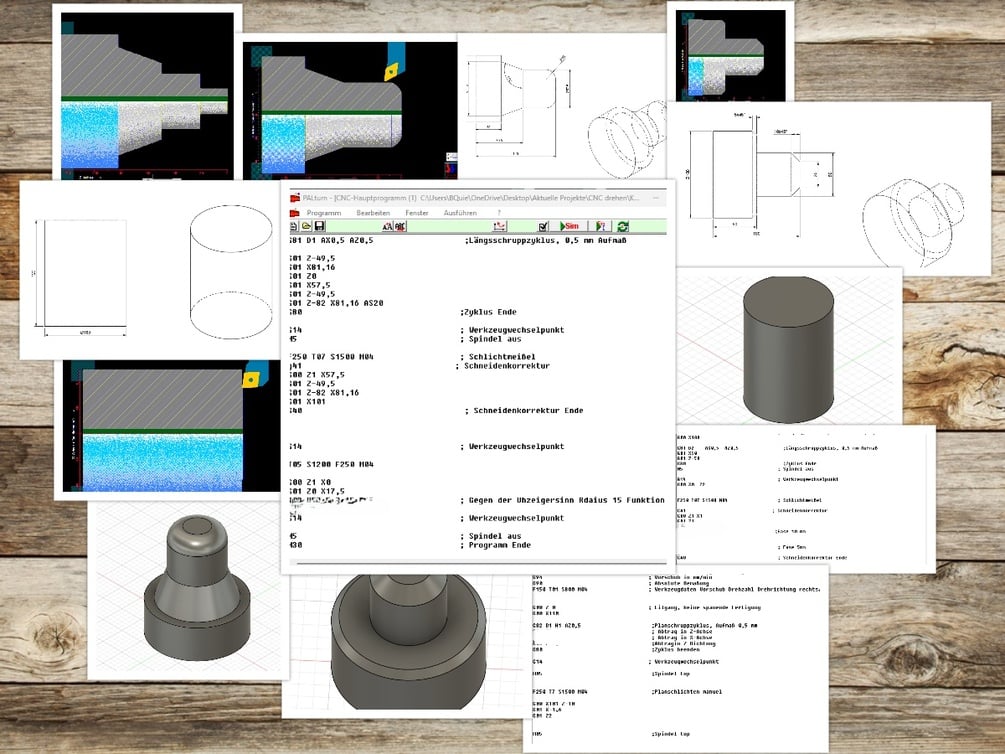The height and width of the screenshot is (754, 1005).
Task: Click the 'Z-82 X81,16 AS20' code line
Action: coord(336,303)
